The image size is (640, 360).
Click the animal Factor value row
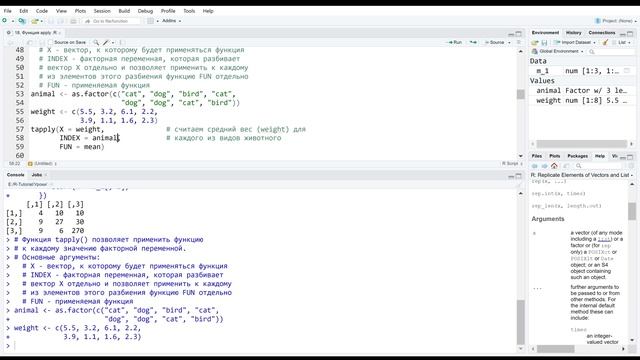[583, 90]
